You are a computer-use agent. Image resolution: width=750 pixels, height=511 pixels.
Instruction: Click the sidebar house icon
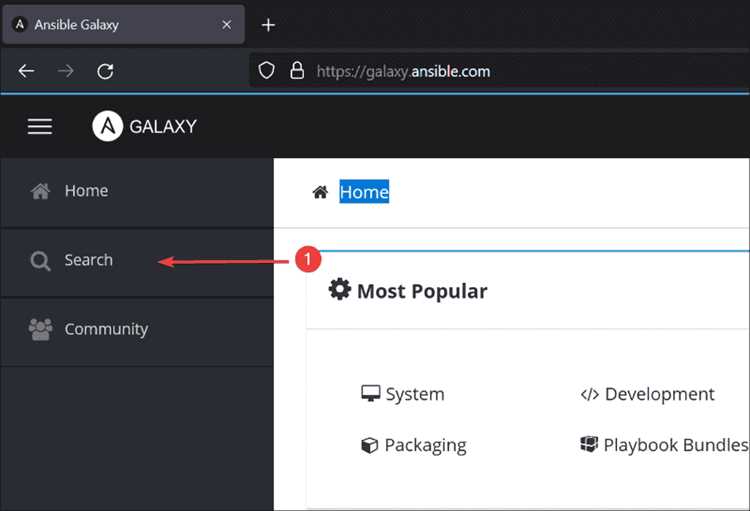pos(40,191)
